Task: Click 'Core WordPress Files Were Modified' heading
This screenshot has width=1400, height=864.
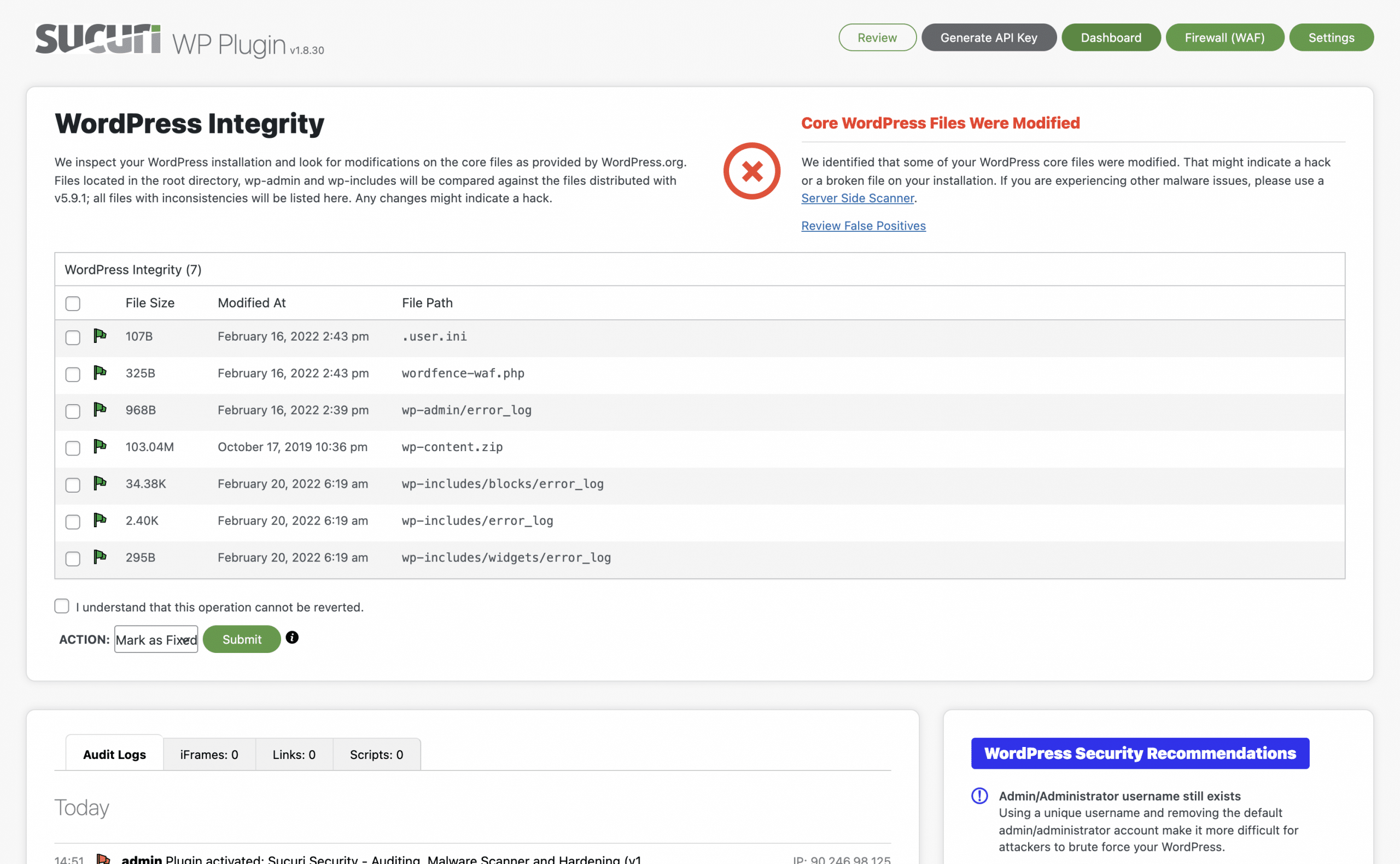Action: 941,123
